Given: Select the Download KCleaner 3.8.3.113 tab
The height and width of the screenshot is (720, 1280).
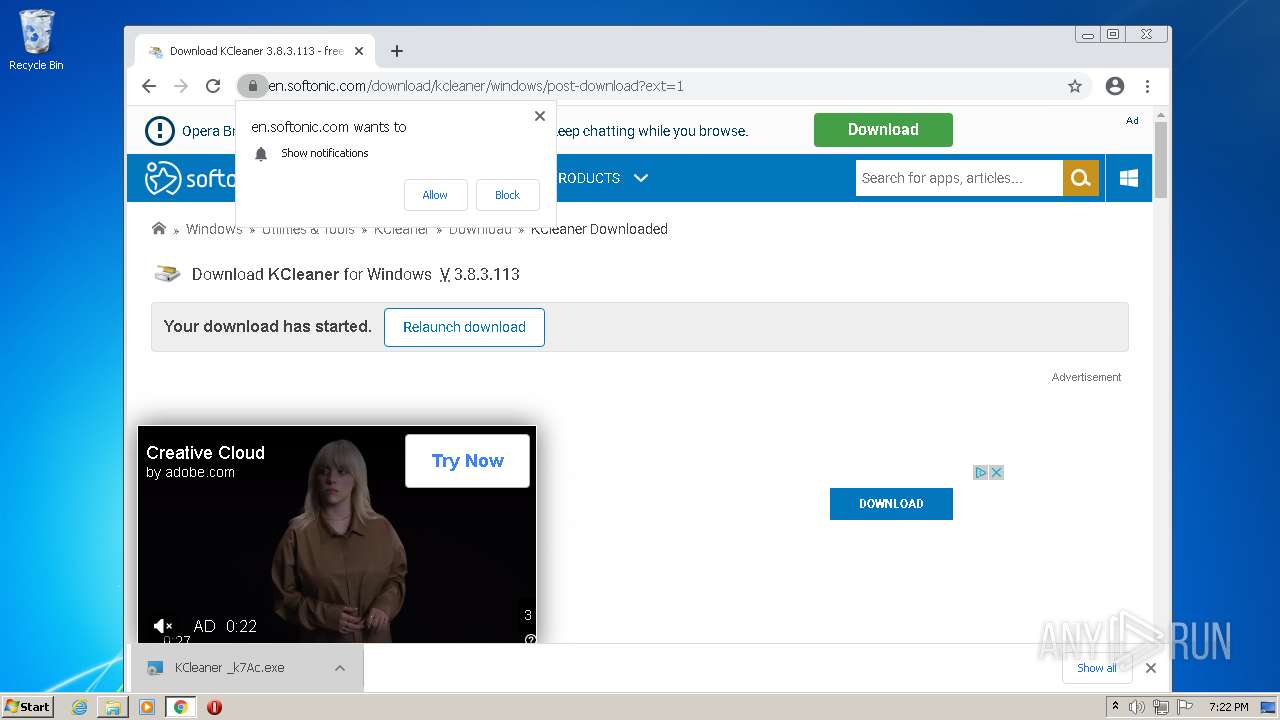Looking at the screenshot, I should [255, 51].
